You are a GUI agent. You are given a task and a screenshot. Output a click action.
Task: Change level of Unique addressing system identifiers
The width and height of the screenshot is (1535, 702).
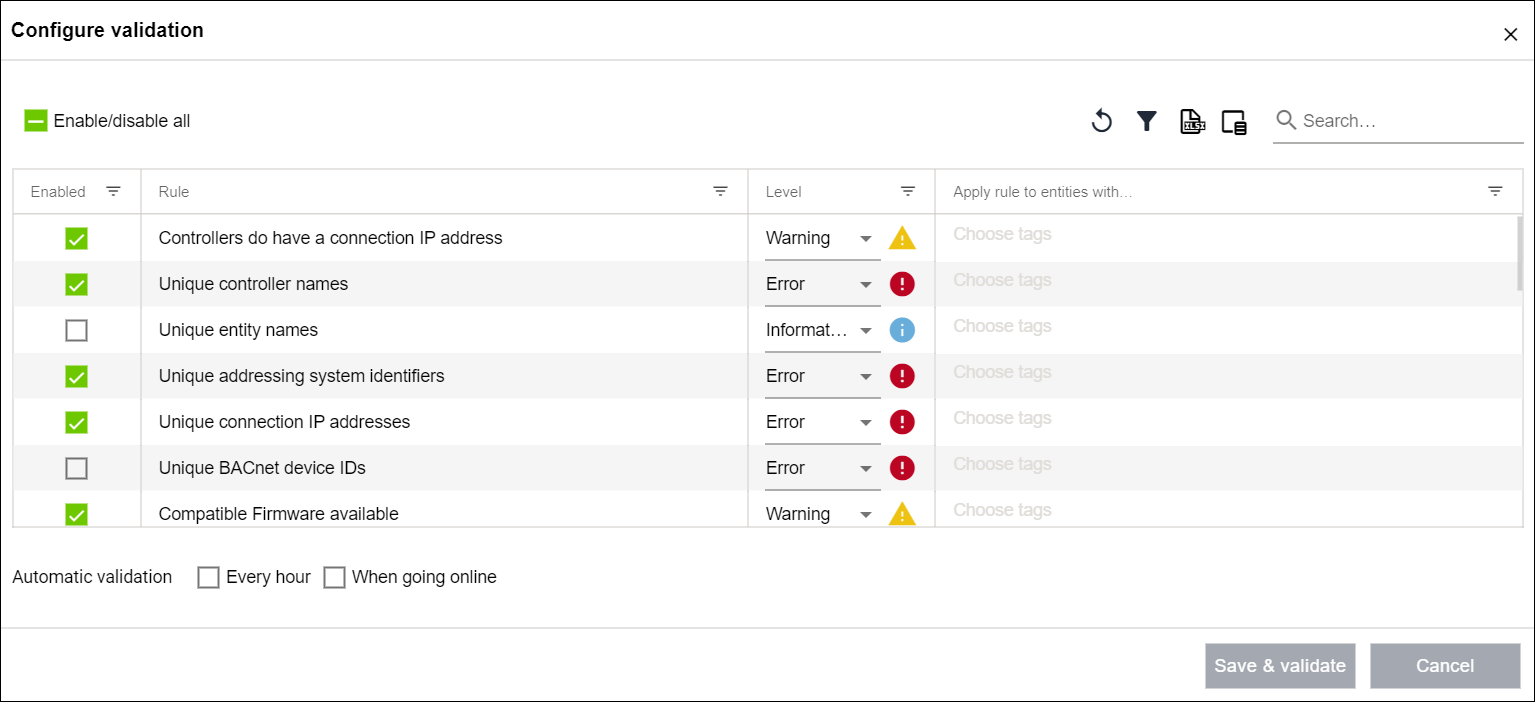(x=822, y=376)
